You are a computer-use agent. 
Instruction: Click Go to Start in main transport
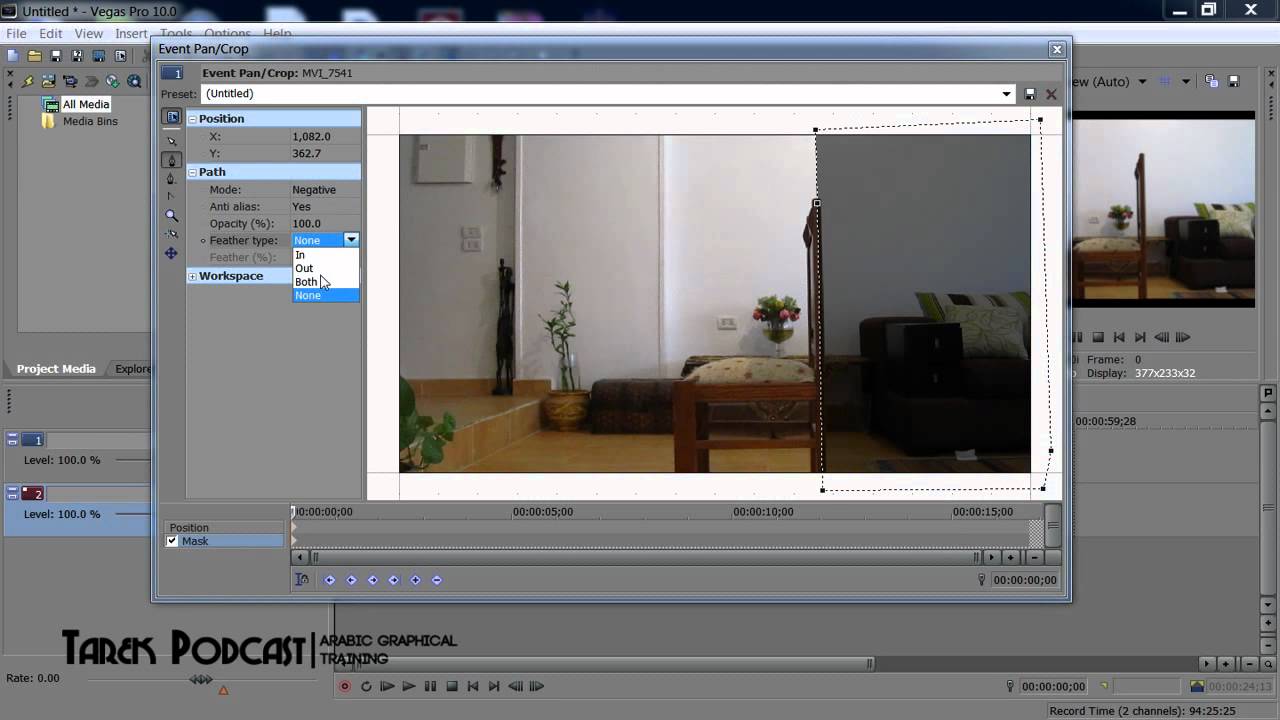[473, 686]
